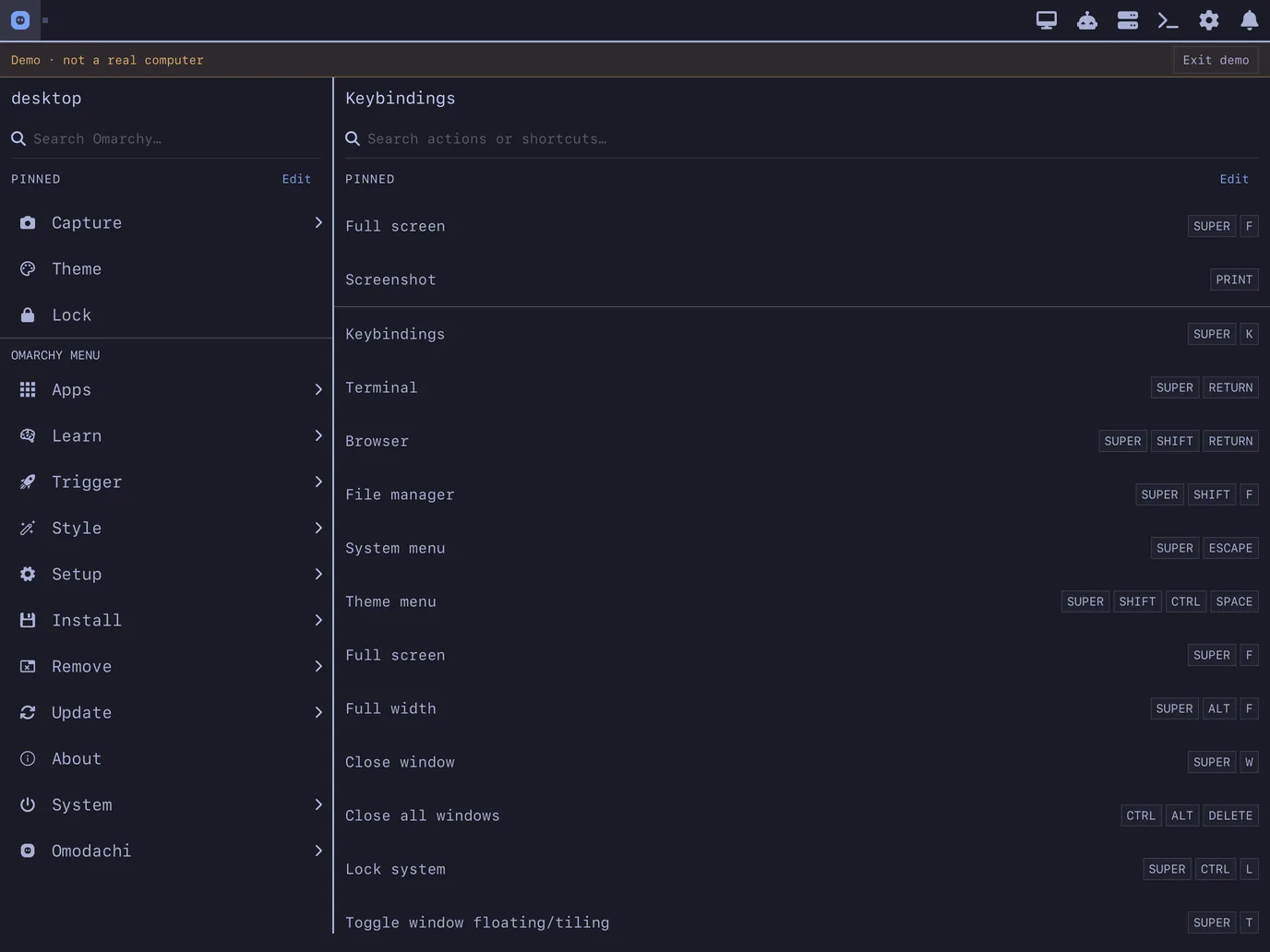Click the Exit demo button
This screenshot has height=952, width=1270.
[x=1216, y=60]
